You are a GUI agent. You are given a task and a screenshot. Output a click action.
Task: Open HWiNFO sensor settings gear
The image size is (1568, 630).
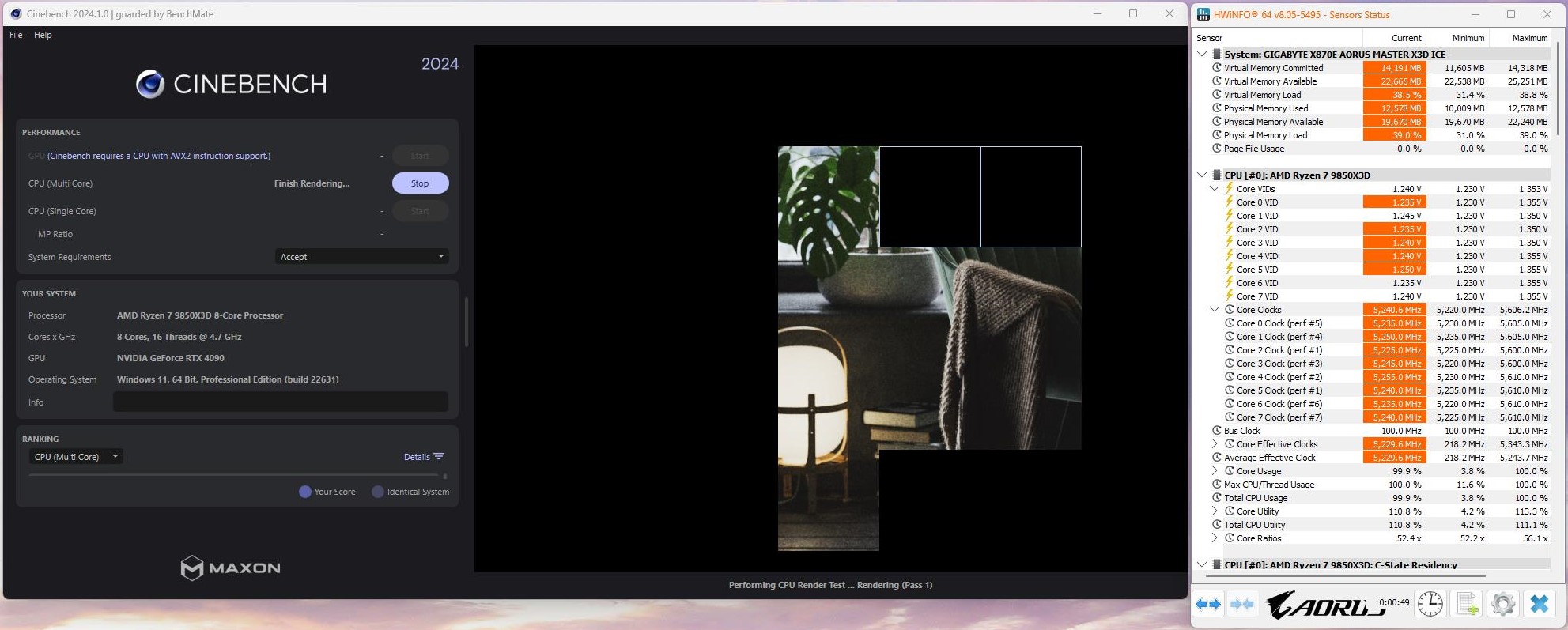click(x=1502, y=605)
